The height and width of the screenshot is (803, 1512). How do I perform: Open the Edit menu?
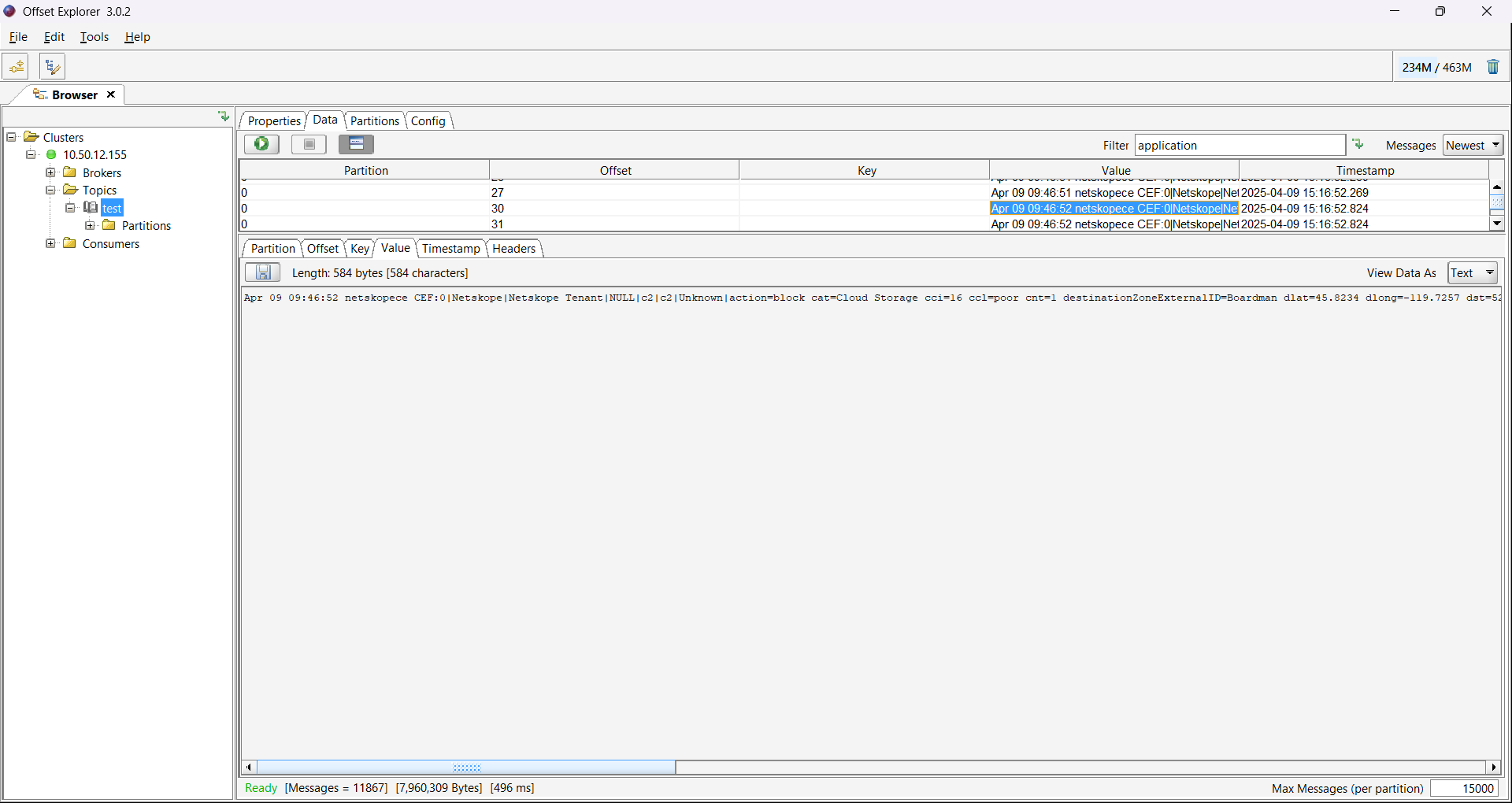(54, 37)
